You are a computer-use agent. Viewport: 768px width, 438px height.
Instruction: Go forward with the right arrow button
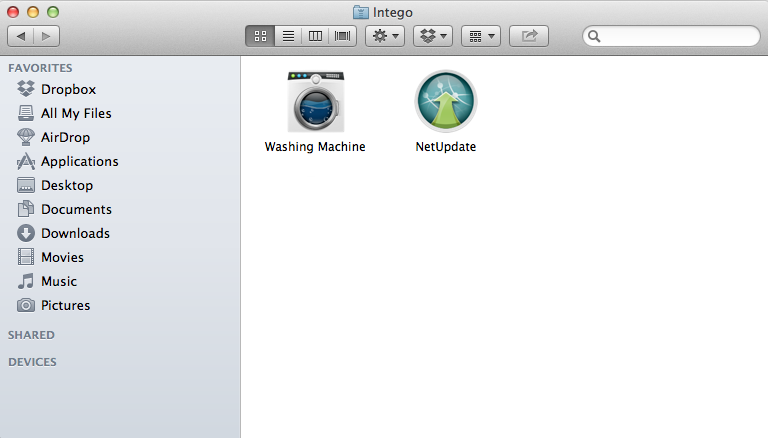click(47, 36)
